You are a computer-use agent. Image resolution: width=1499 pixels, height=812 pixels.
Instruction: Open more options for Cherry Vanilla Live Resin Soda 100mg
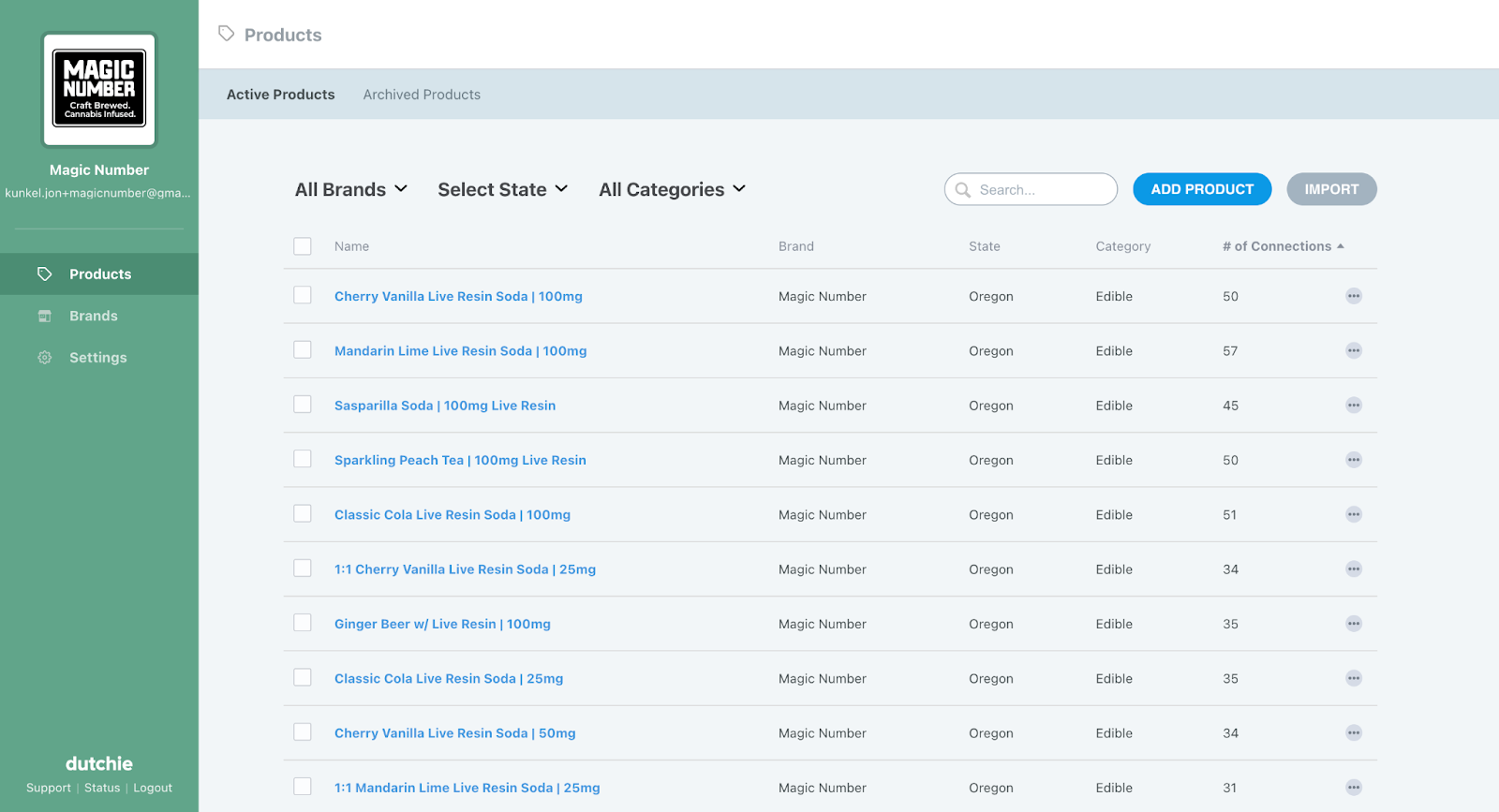point(1354,296)
